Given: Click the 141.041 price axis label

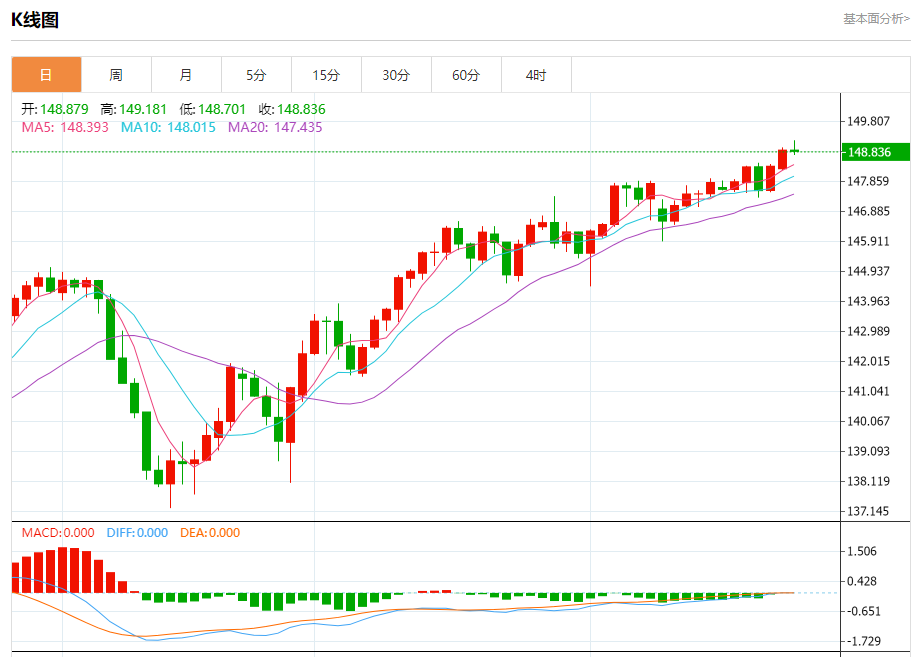Looking at the screenshot, I should pos(868,391).
